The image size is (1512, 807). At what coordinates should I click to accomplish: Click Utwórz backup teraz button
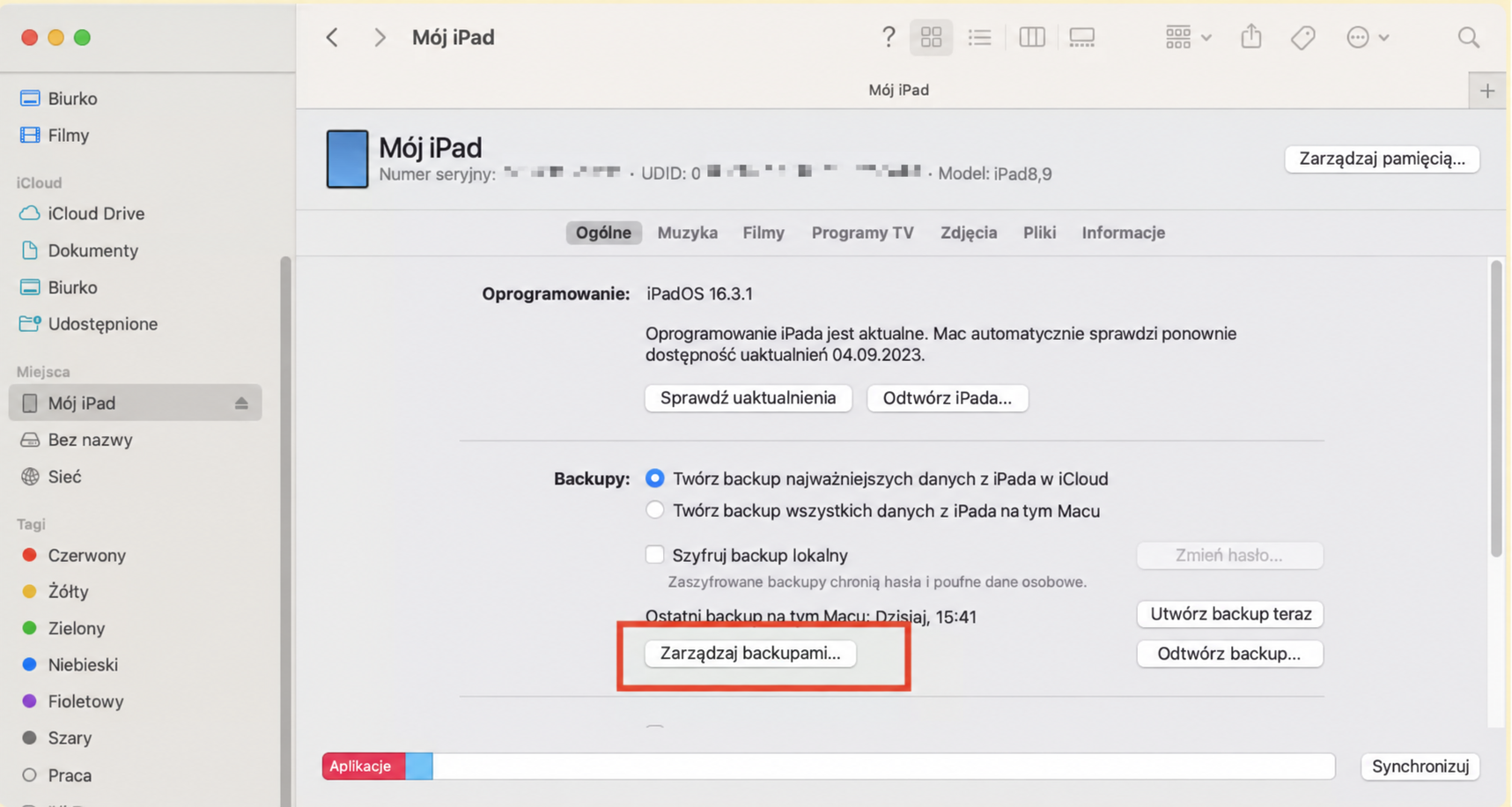(x=1229, y=614)
